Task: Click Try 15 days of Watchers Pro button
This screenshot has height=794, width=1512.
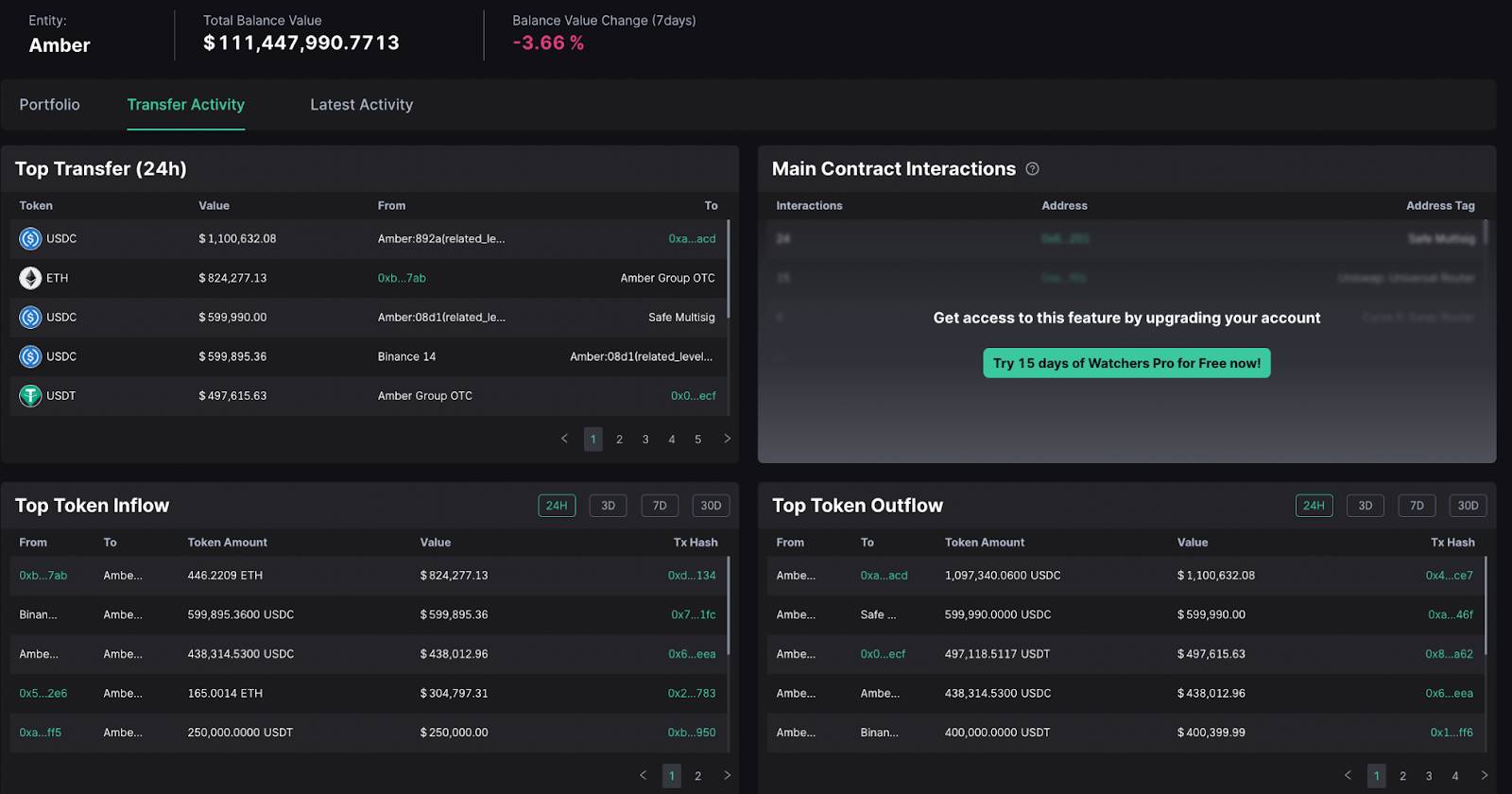Action: [1126, 363]
